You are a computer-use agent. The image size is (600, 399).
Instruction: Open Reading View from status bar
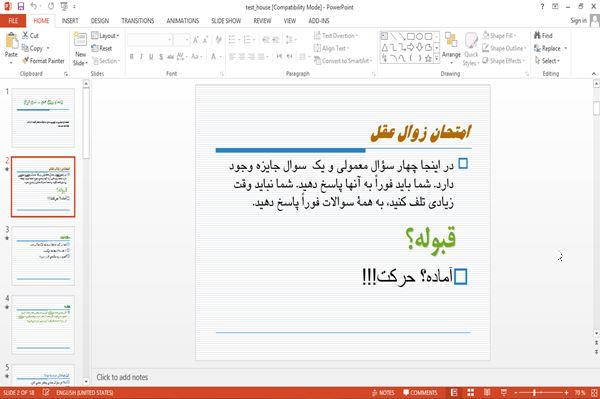tap(487, 392)
